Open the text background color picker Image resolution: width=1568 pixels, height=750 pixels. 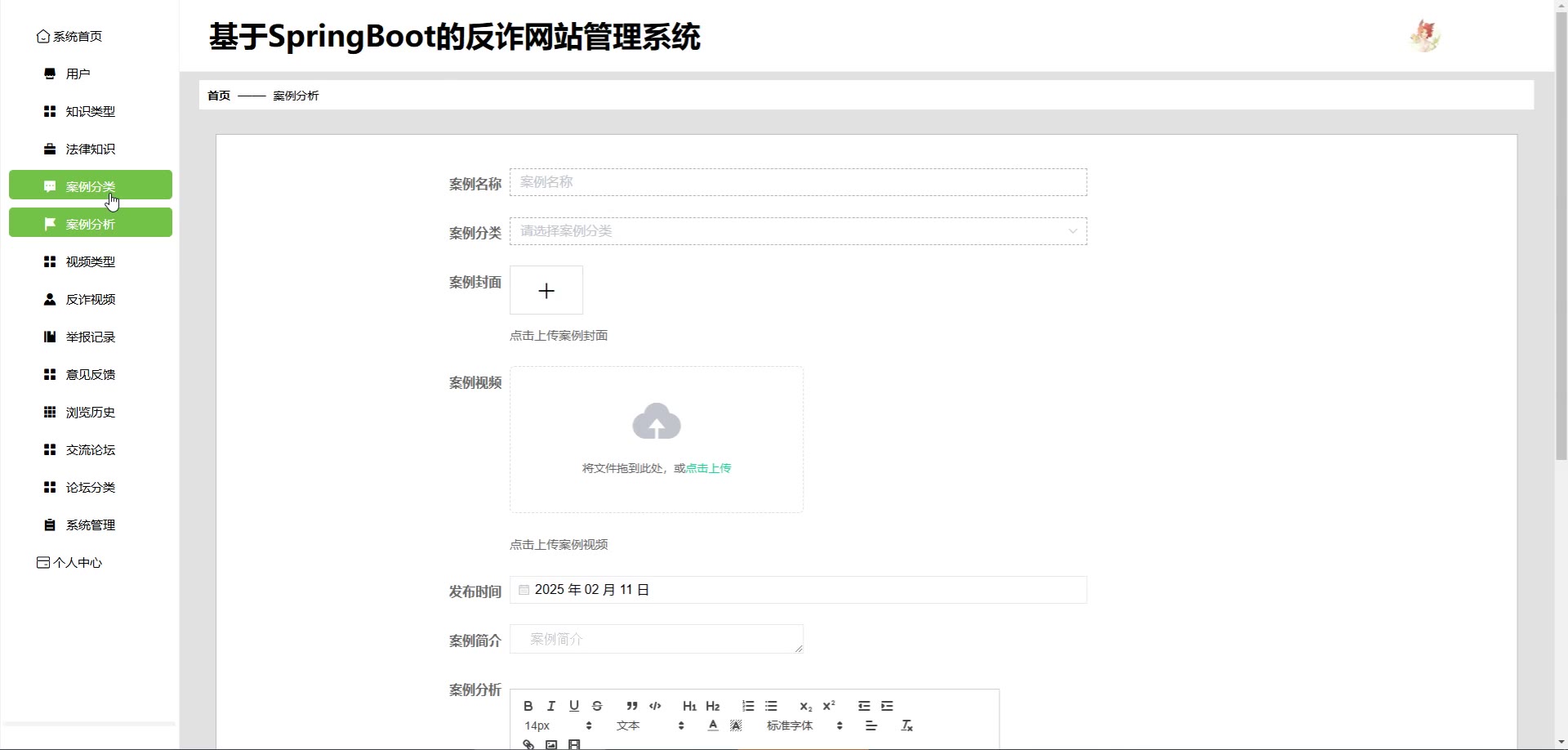tap(736, 725)
